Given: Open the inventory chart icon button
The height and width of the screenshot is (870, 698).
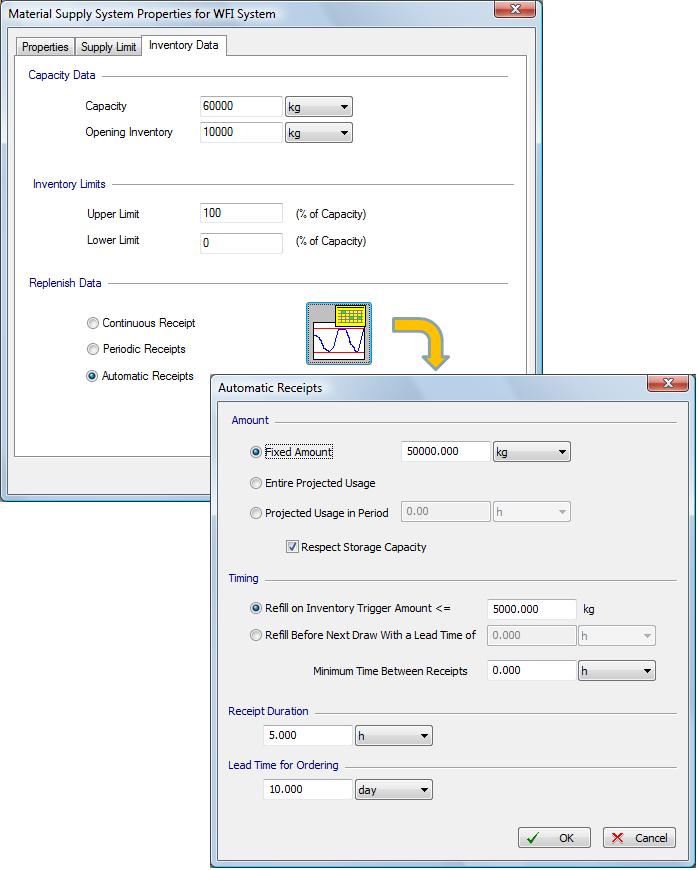Looking at the screenshot, I should [x=339, y=334].
